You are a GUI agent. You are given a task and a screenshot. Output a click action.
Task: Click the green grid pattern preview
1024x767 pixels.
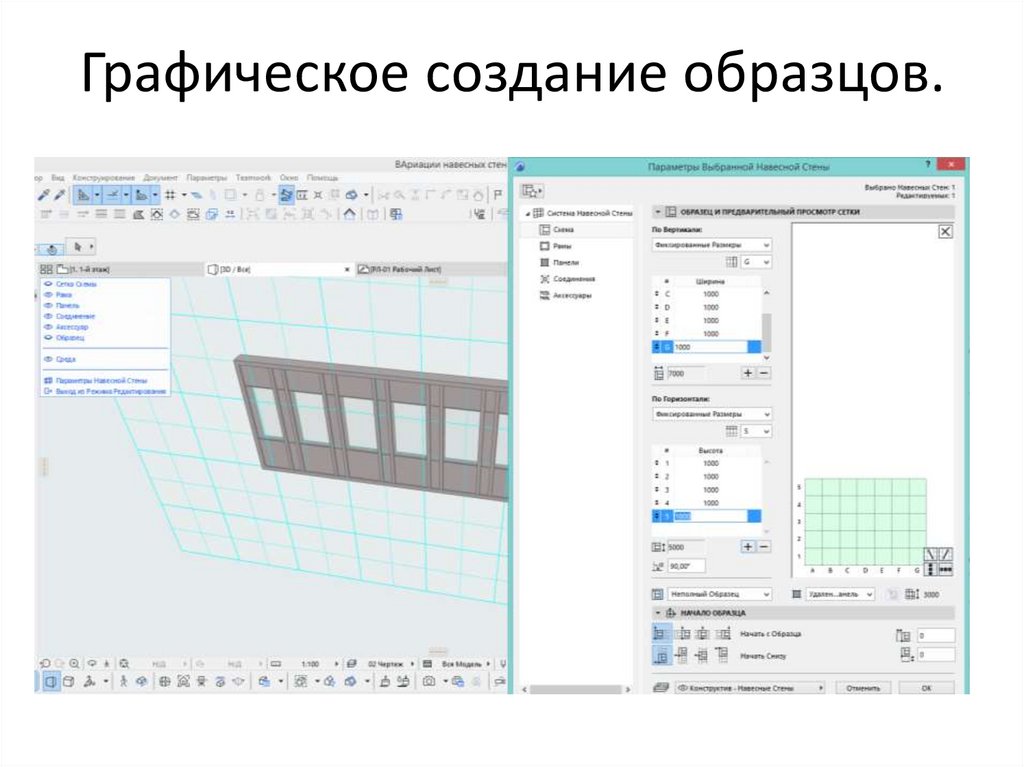click(865, 521)
